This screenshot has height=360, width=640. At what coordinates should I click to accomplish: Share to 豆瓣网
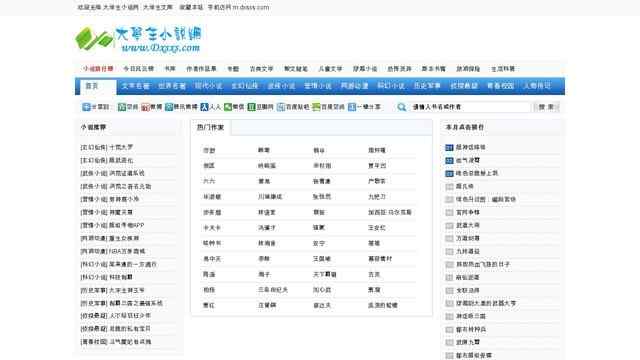[x=251, y=107]
